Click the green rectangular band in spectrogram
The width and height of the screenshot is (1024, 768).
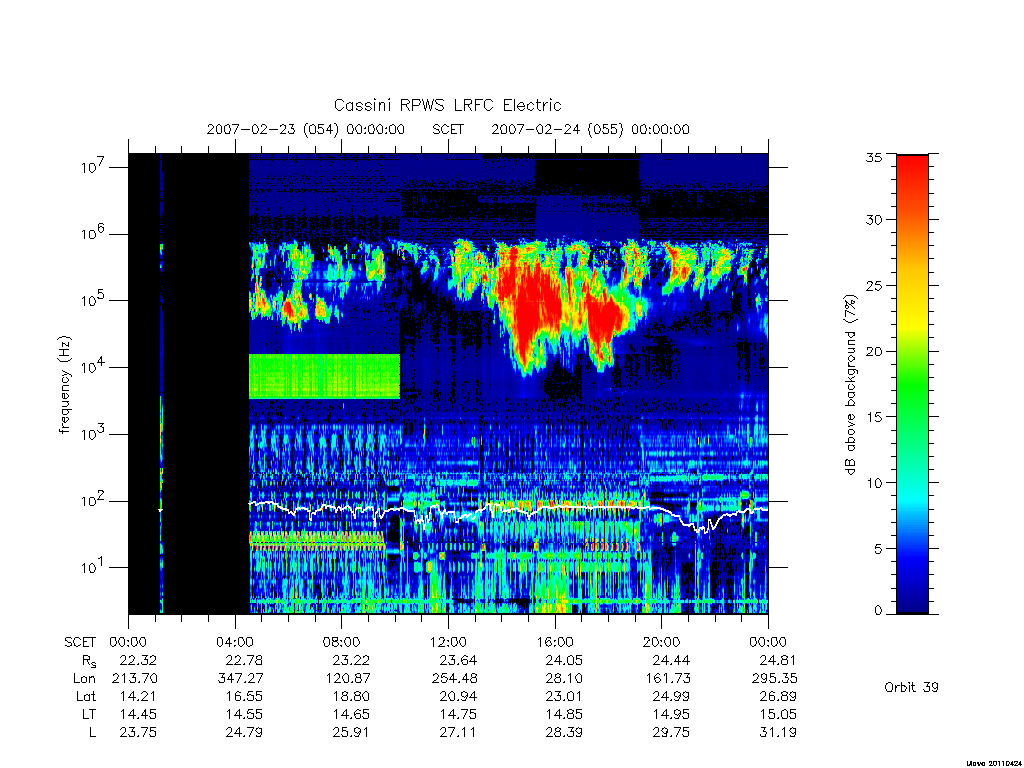(x=325, y=376)
